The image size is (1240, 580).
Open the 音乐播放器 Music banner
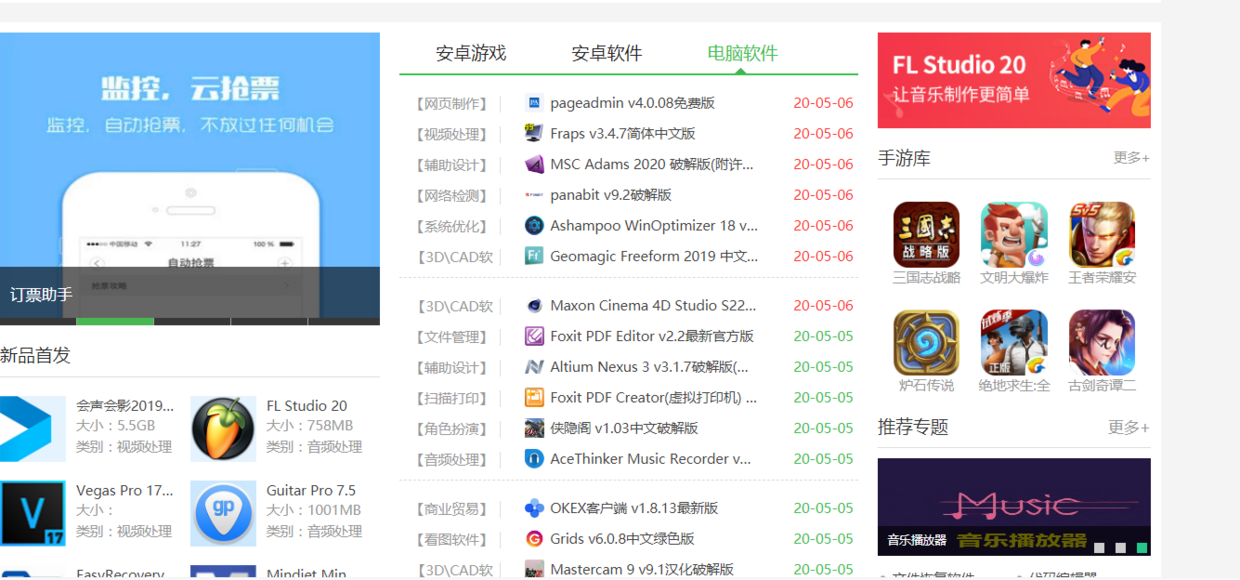pos(1014,506)
